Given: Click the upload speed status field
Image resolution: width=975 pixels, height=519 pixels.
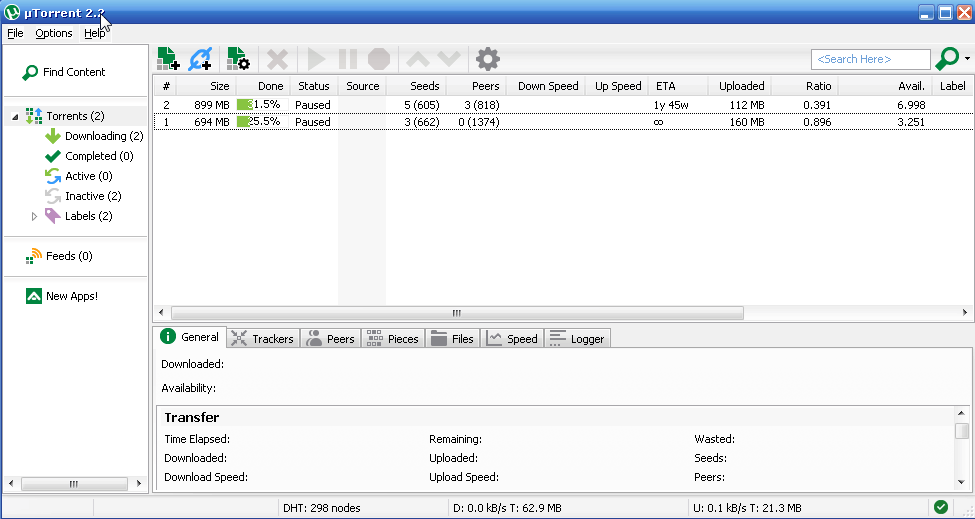Looking at the screenshot, I should [747, 508].
